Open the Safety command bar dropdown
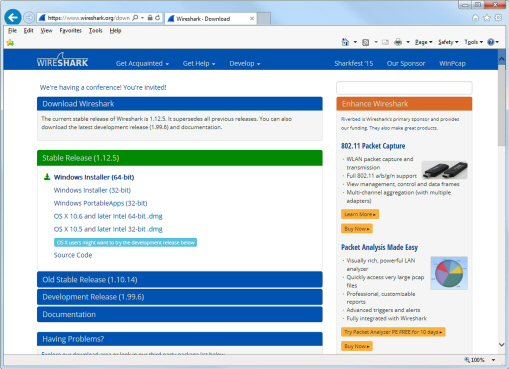 448,42
